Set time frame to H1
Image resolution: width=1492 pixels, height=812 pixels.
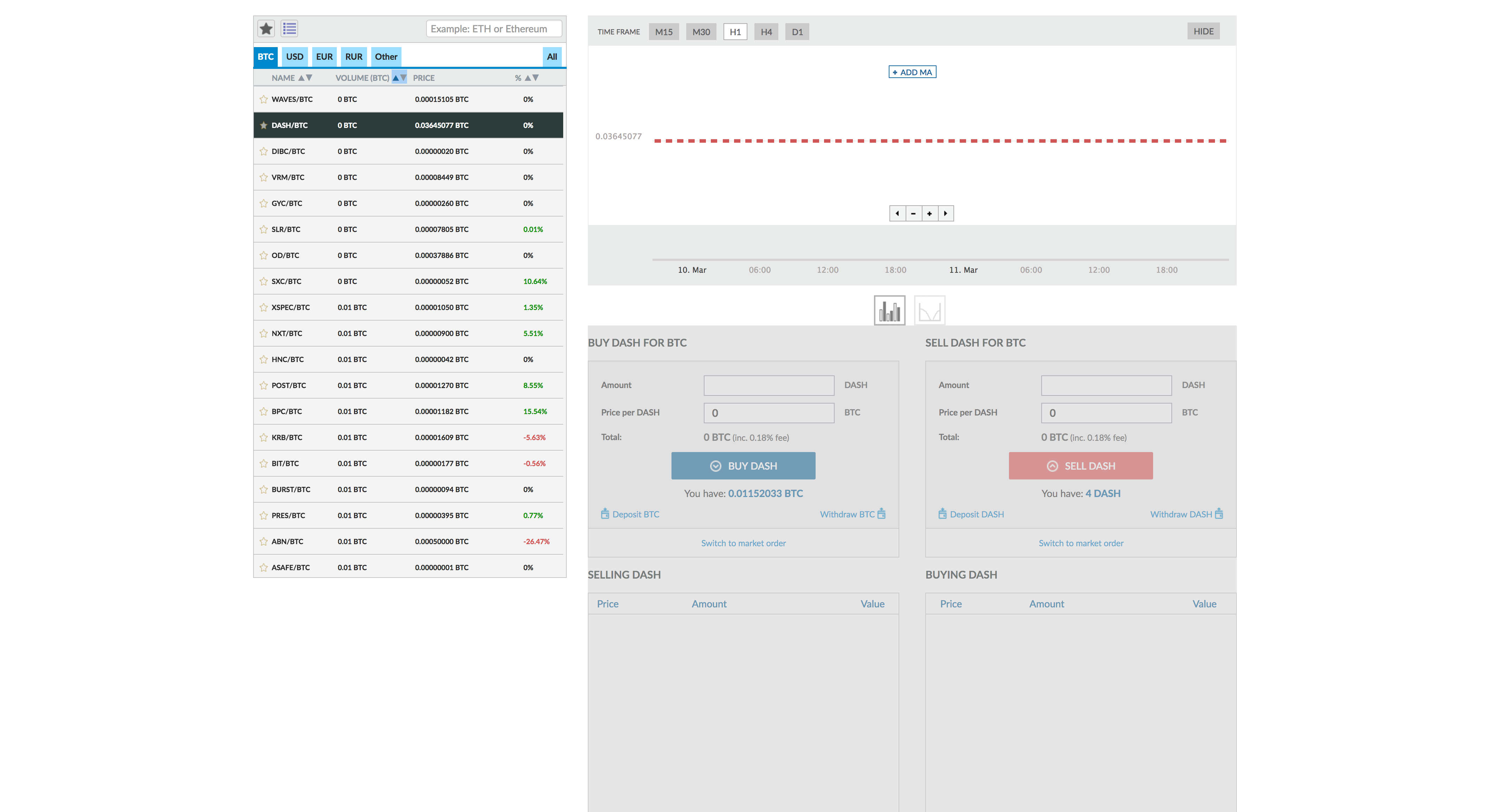point(735,32)
